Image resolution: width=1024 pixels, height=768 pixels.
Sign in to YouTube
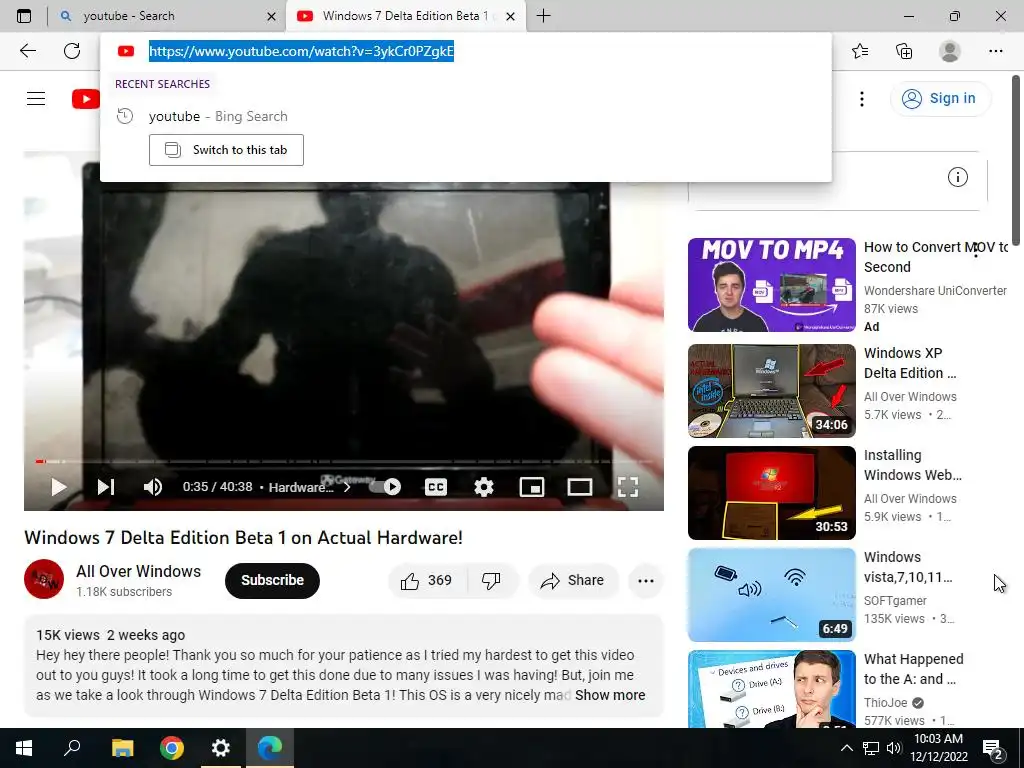tap(940, 99)
